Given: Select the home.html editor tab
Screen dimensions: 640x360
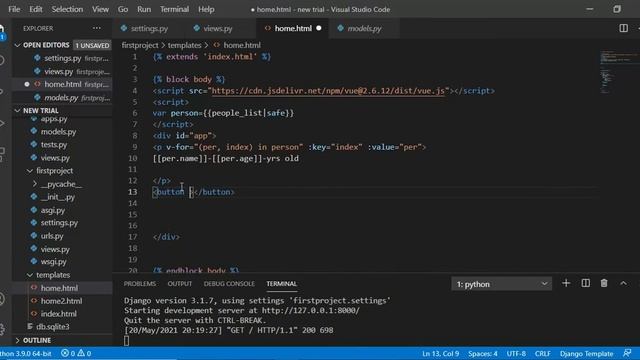Looking at the screenshot, I should [292, 29].
